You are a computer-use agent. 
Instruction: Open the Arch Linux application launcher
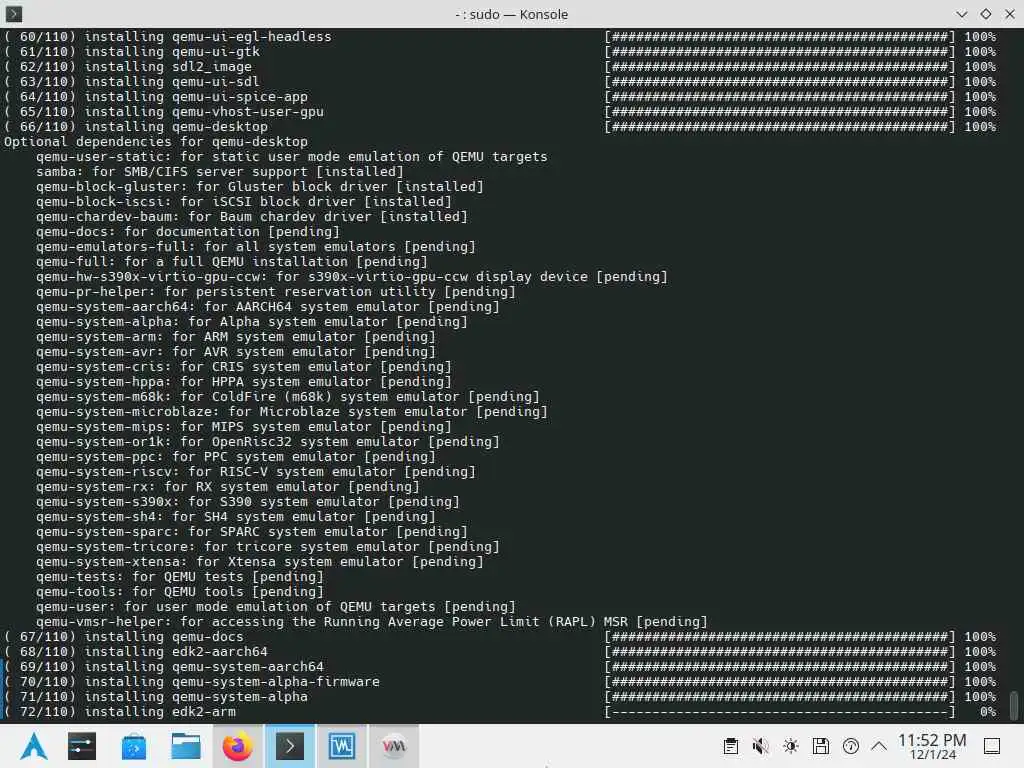point(33,746)
